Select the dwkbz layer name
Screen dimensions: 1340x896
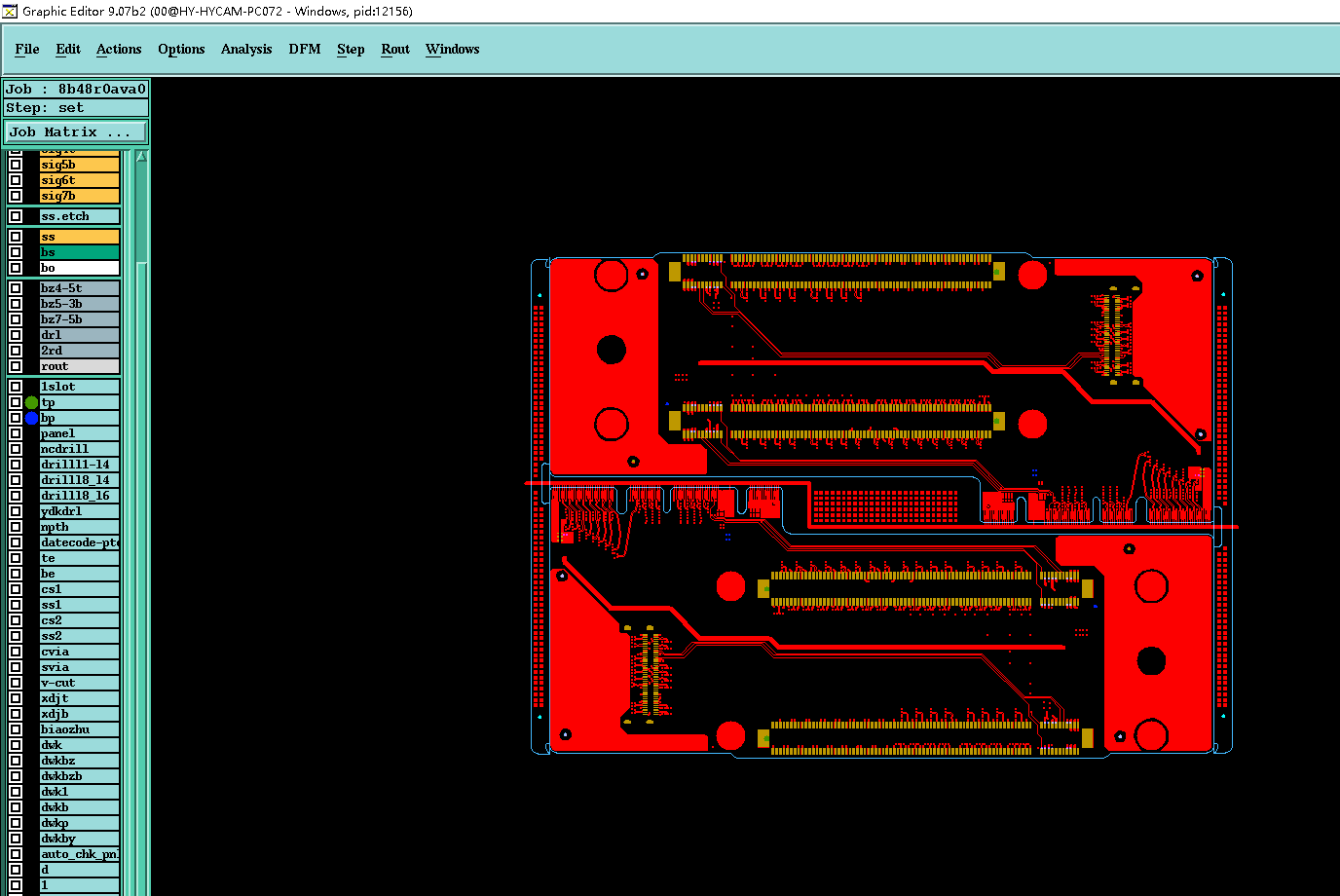coord(80,761)
